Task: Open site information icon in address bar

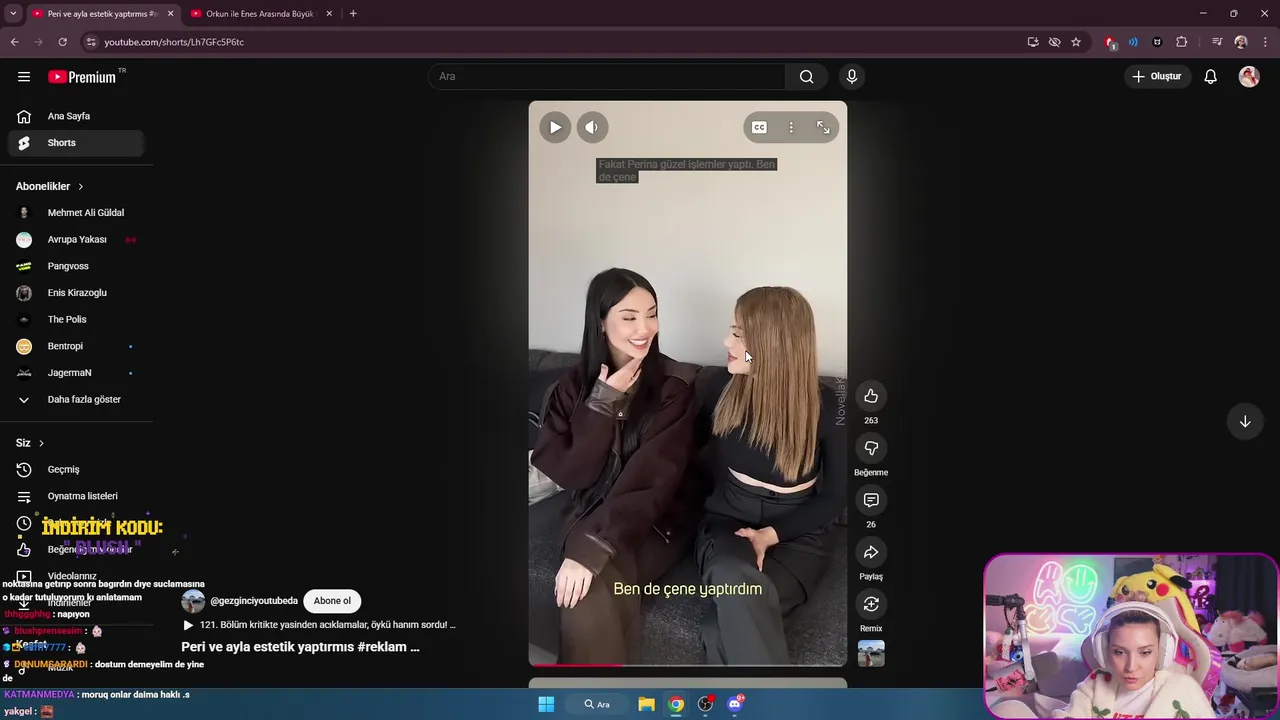Action: point(91,42)
